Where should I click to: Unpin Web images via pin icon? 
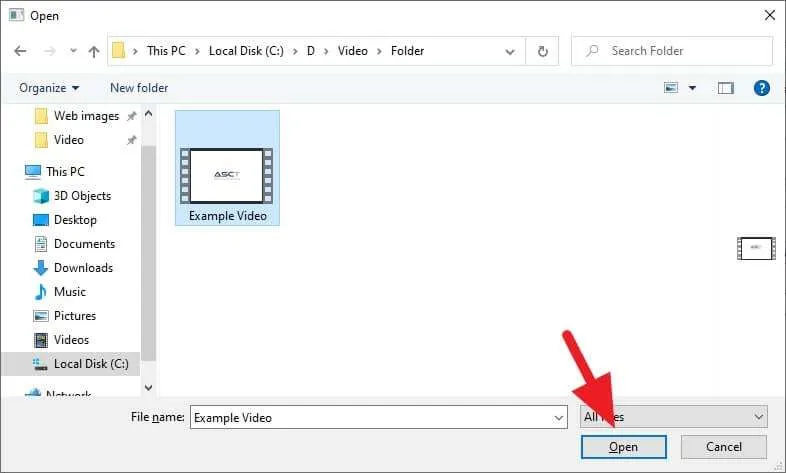click(x=131, y=116)
